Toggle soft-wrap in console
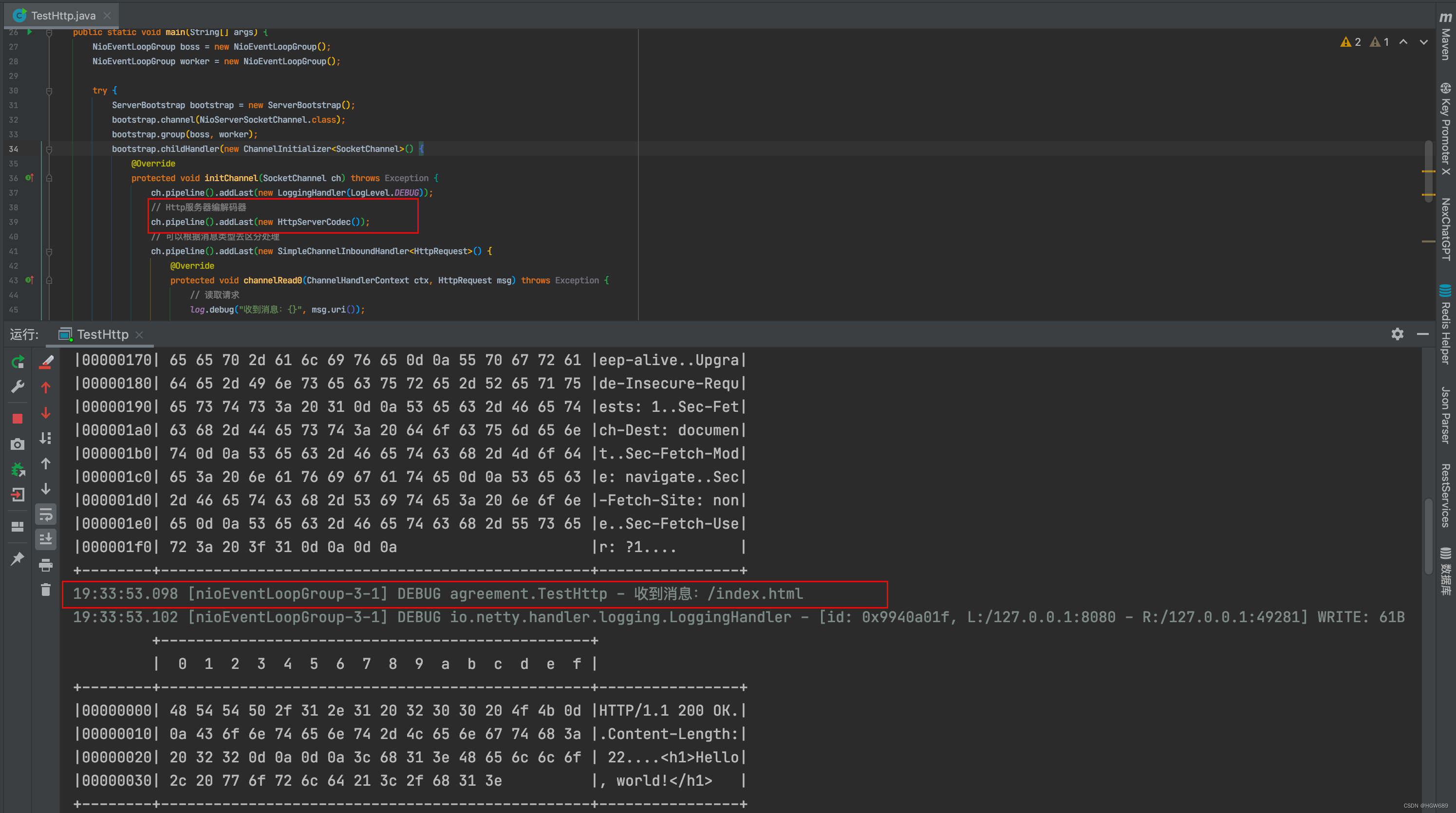 (x=46, y=514)
